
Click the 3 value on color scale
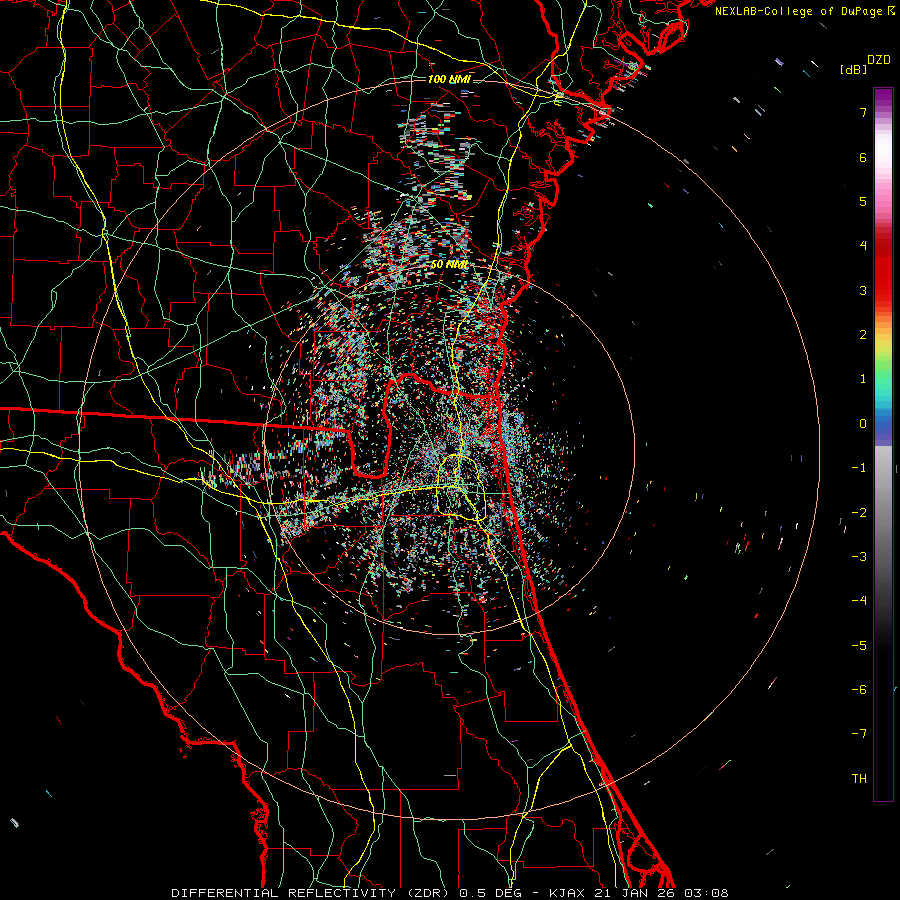click(x=863, y=290)
